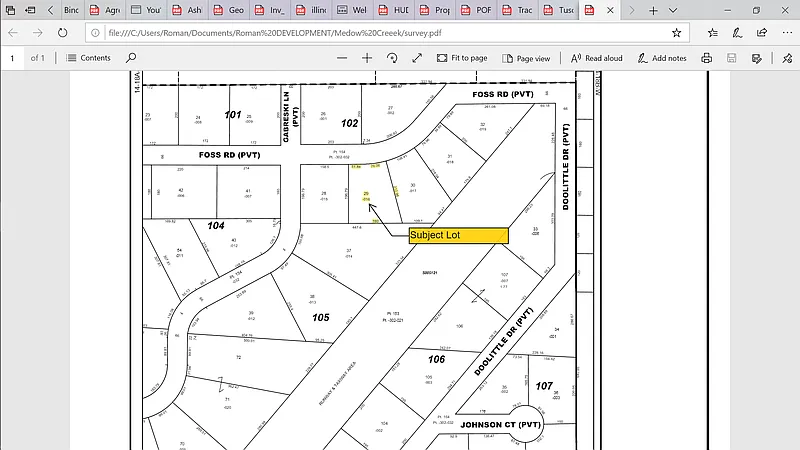
Task: Zoom in using the plus icon
Action: click(x=367, y=58)
